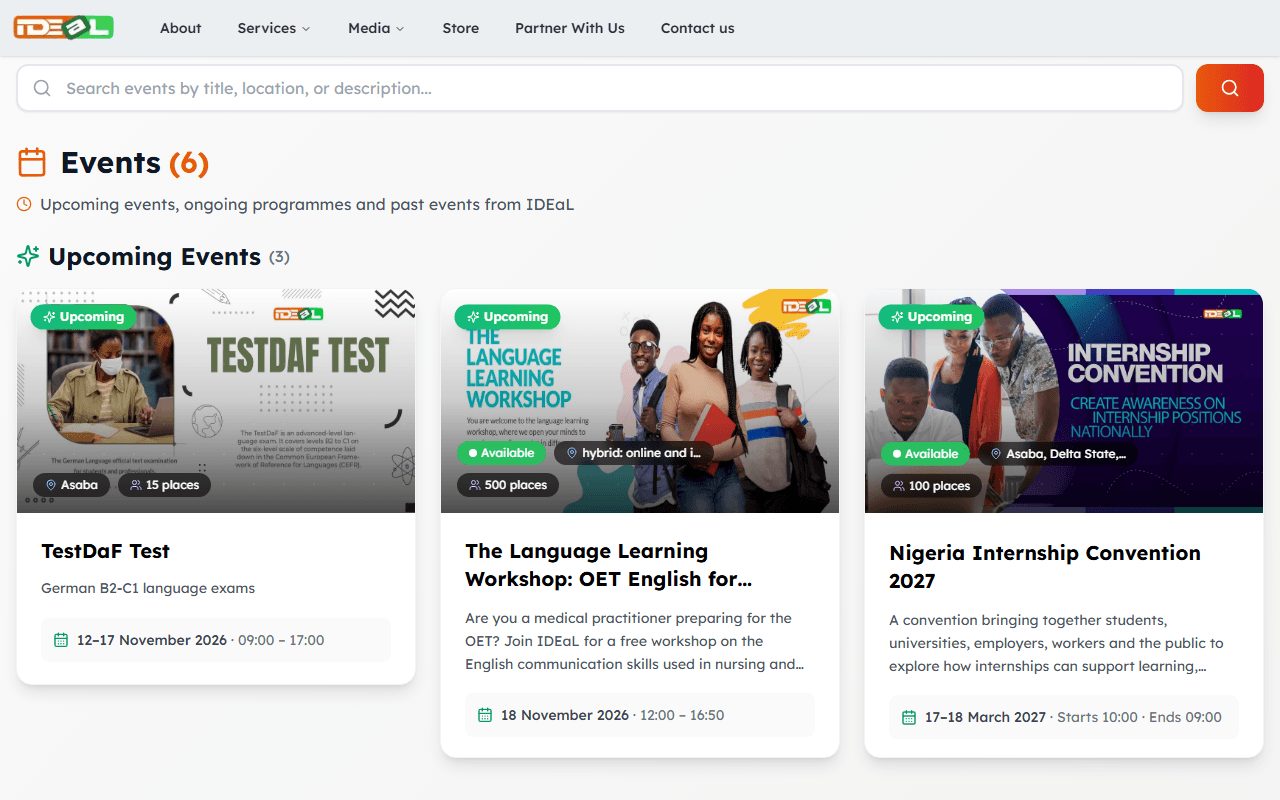Click the IDEaL logo in the header
The height and width of the screenshot is (800, 1280).
63,28
